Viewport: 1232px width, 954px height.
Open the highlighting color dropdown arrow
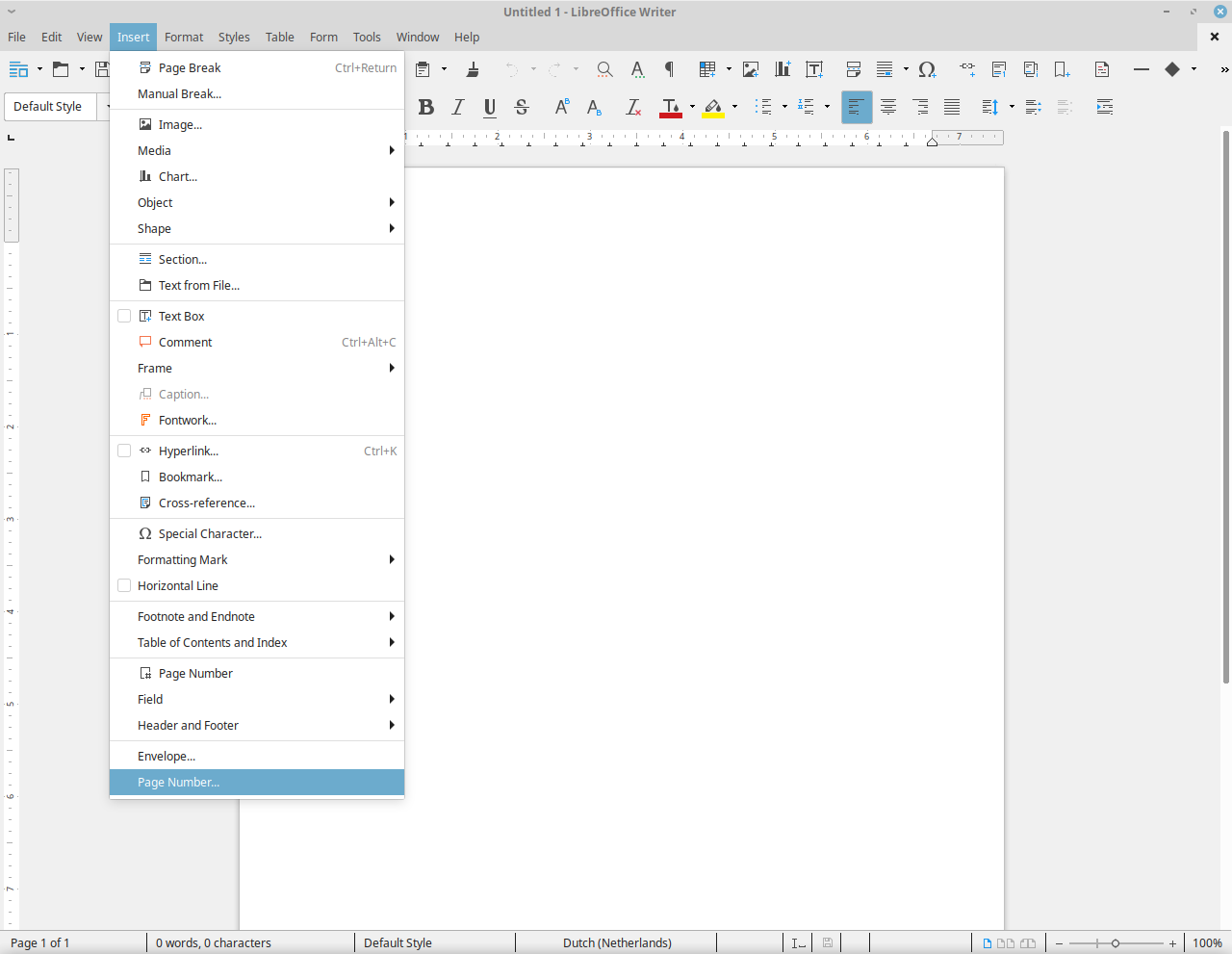click(x=734, y=107)
